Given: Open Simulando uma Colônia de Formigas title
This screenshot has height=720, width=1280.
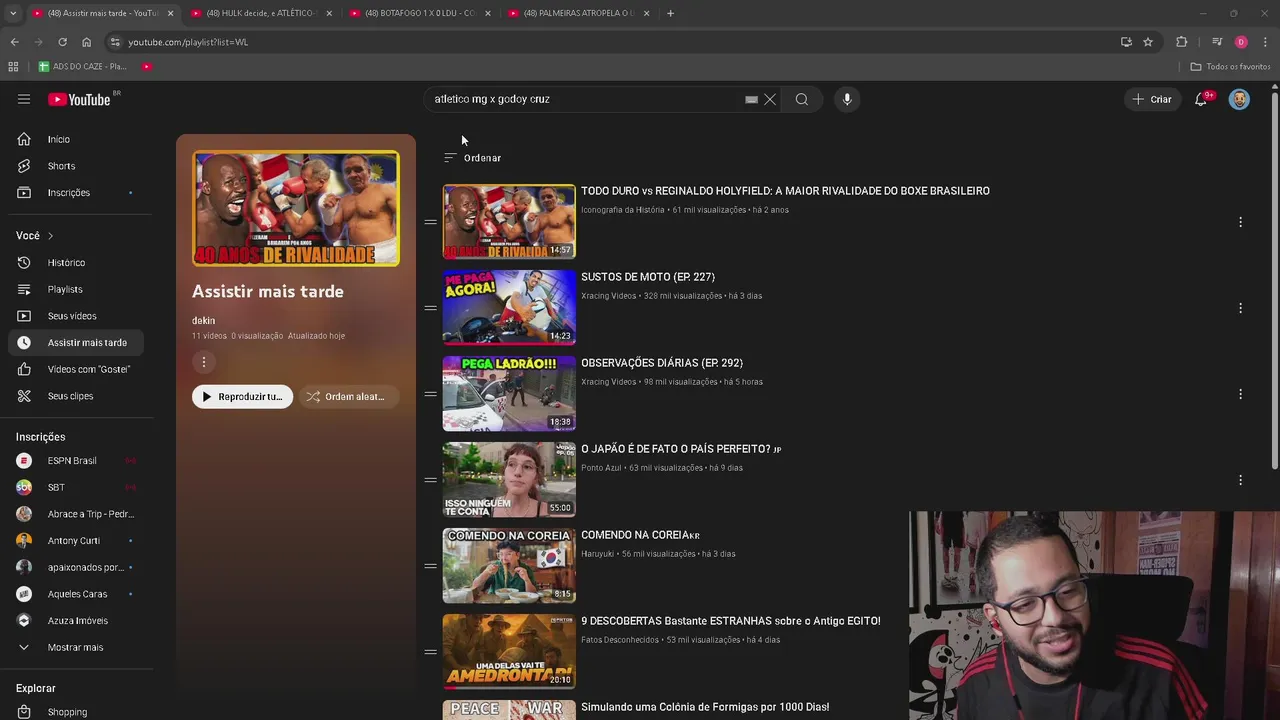Looking at the screenshot, I should [705, 707].
